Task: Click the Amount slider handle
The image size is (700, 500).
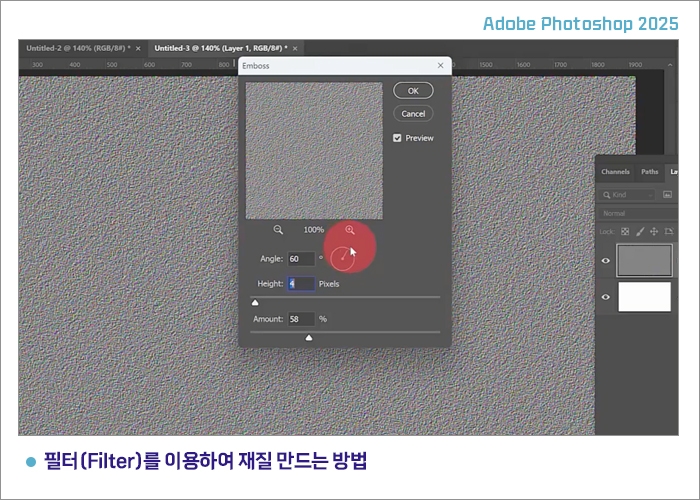Action: tap(308, 338)
